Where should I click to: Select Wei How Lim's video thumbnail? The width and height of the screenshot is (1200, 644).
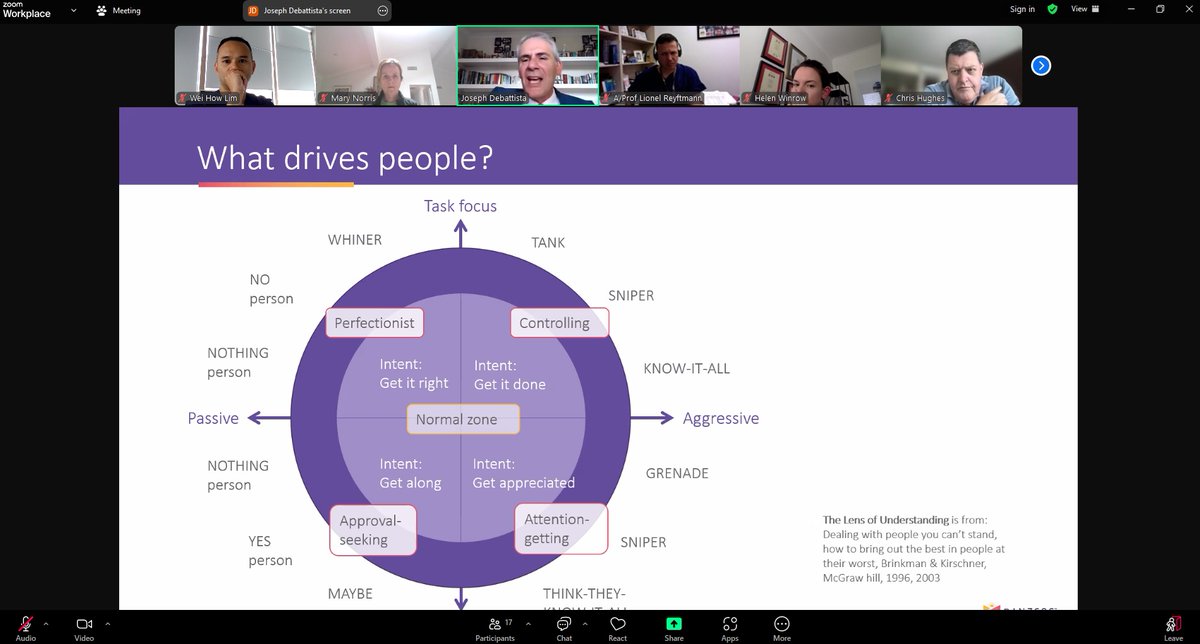pyautogui.click(x=245, y=66)
